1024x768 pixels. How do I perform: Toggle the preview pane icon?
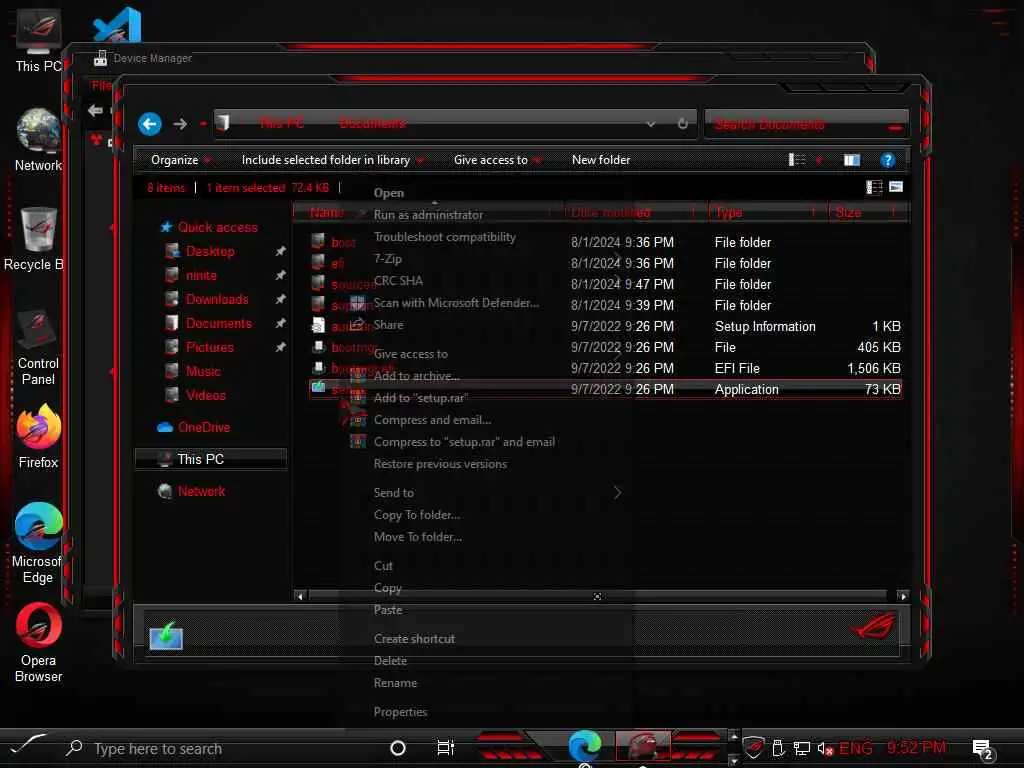tap(852, 160)
